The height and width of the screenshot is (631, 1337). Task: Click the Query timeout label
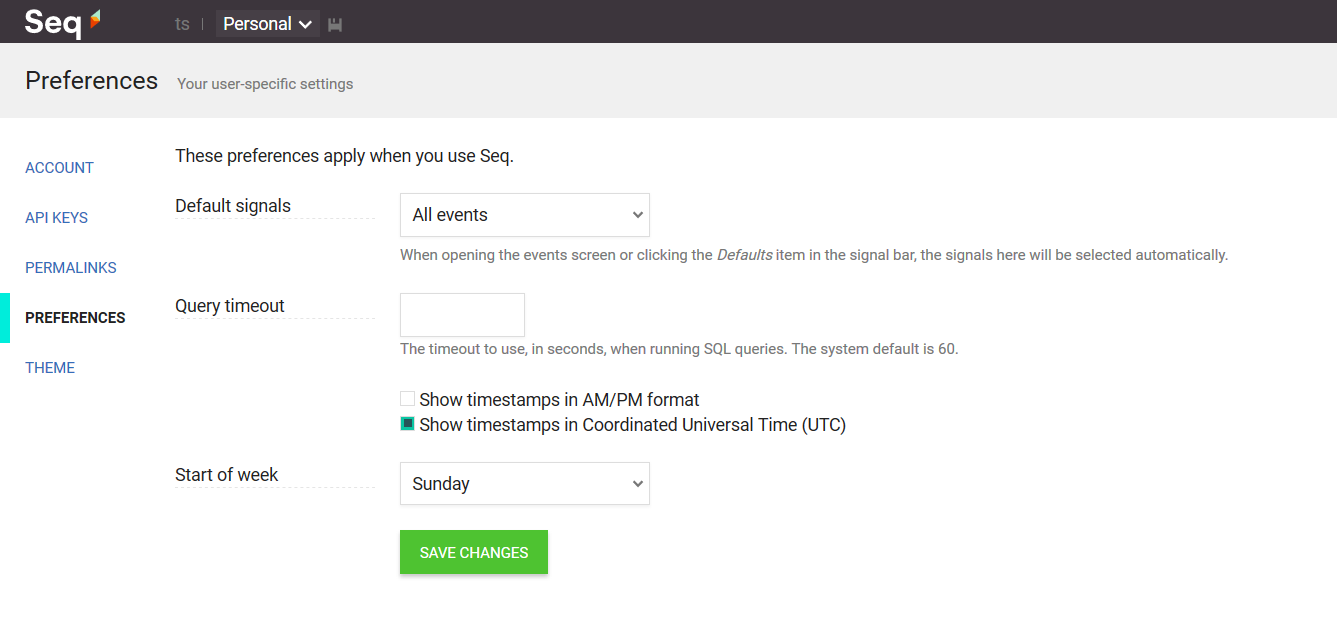coord(230,306)
